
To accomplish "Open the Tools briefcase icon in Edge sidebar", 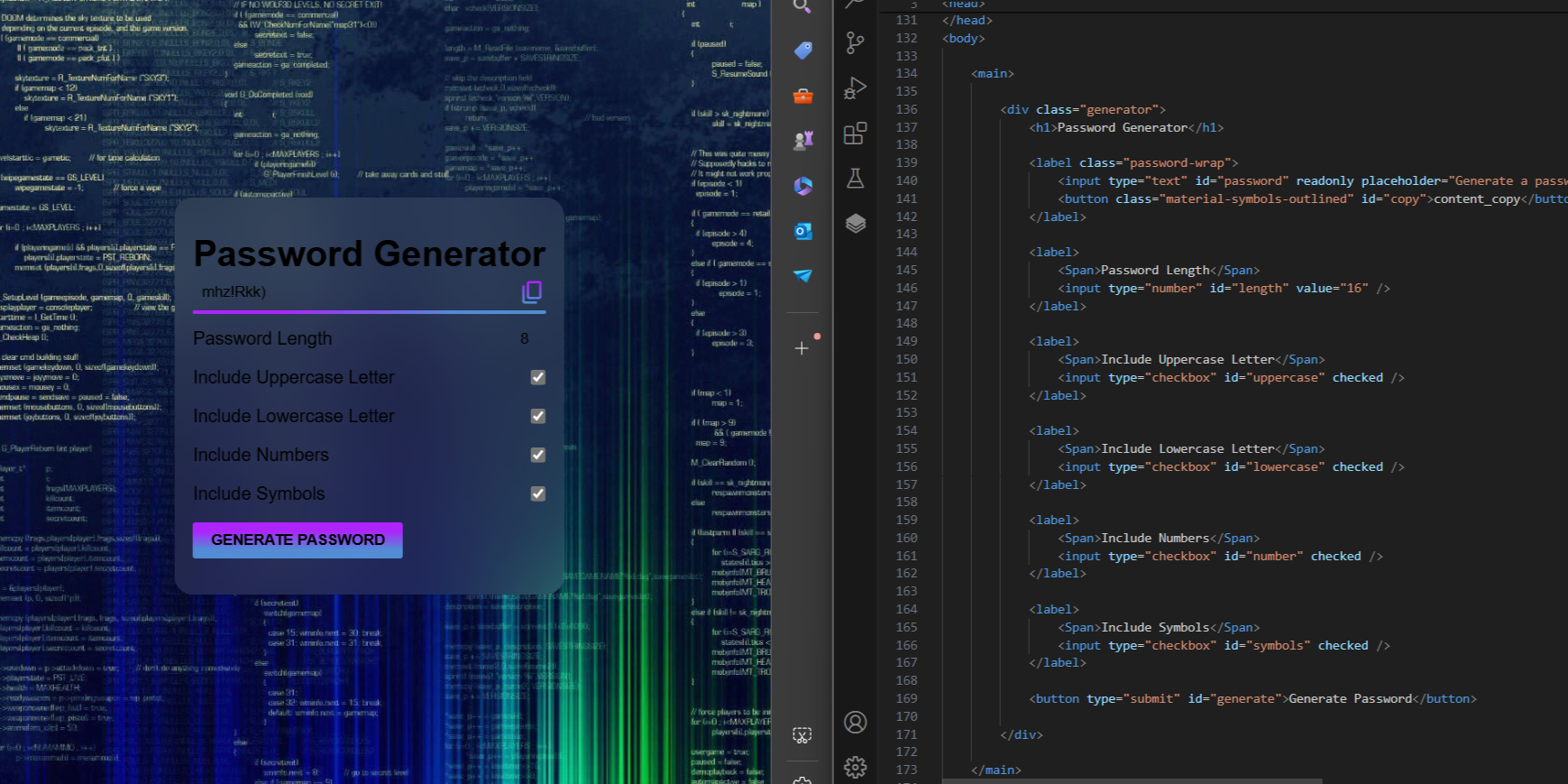I will pos(802,96).
